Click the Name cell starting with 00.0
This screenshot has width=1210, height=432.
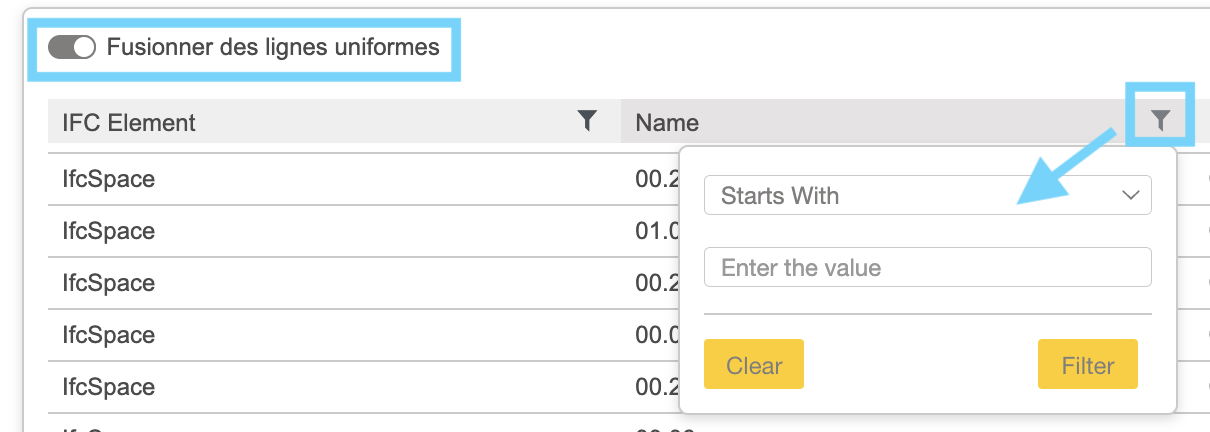[x=657, y=335]
